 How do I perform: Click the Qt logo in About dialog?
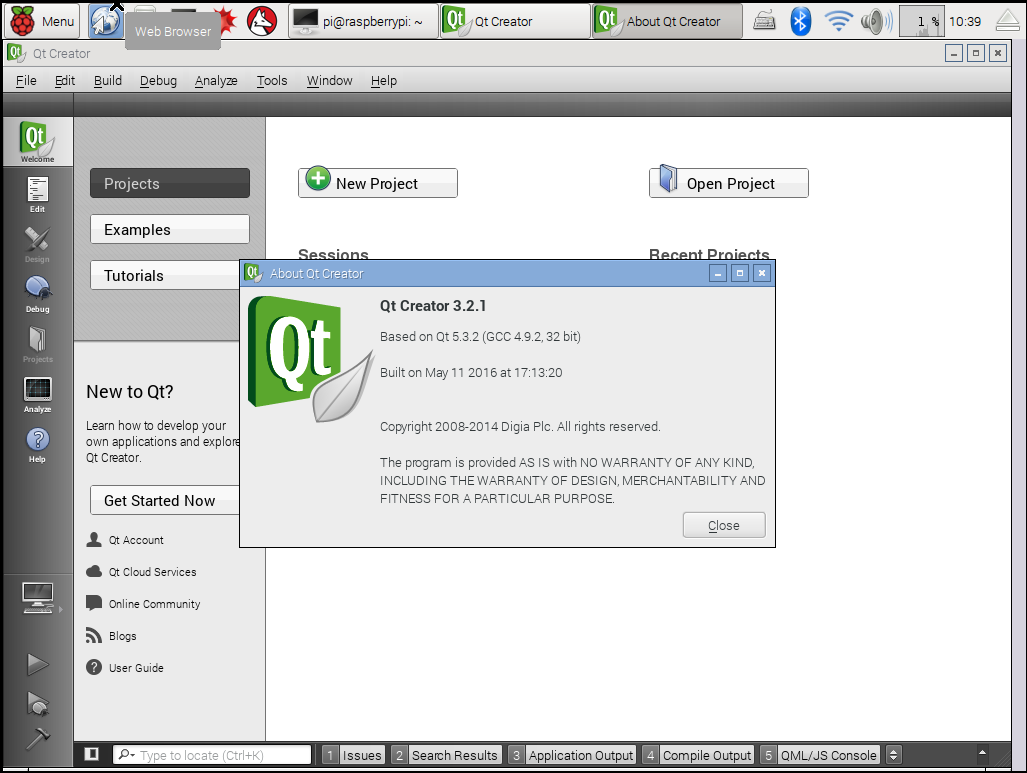pyautogui.click(x=310, y=358)
